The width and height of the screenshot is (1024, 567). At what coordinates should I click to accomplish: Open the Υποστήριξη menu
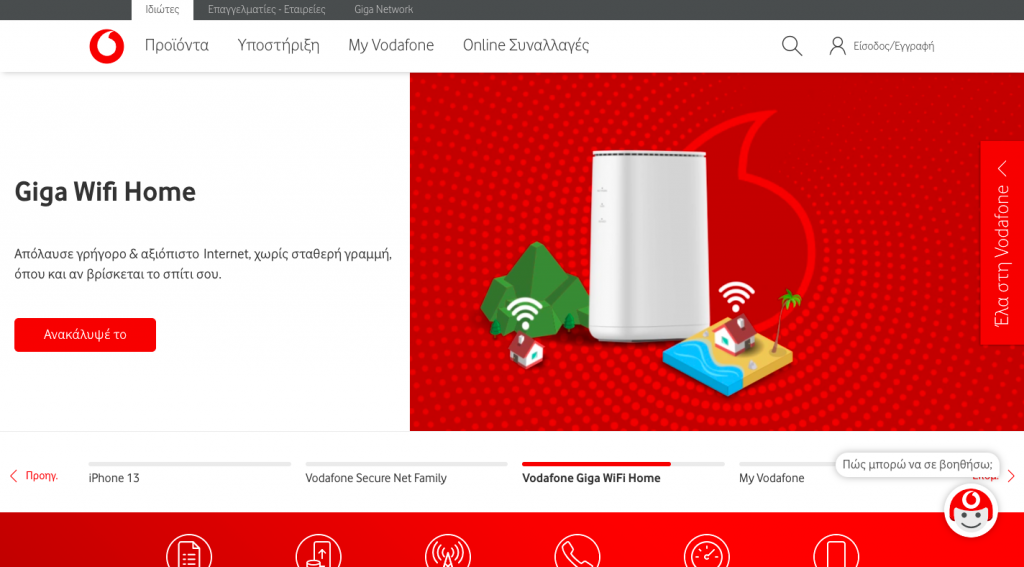coord(278,46)
